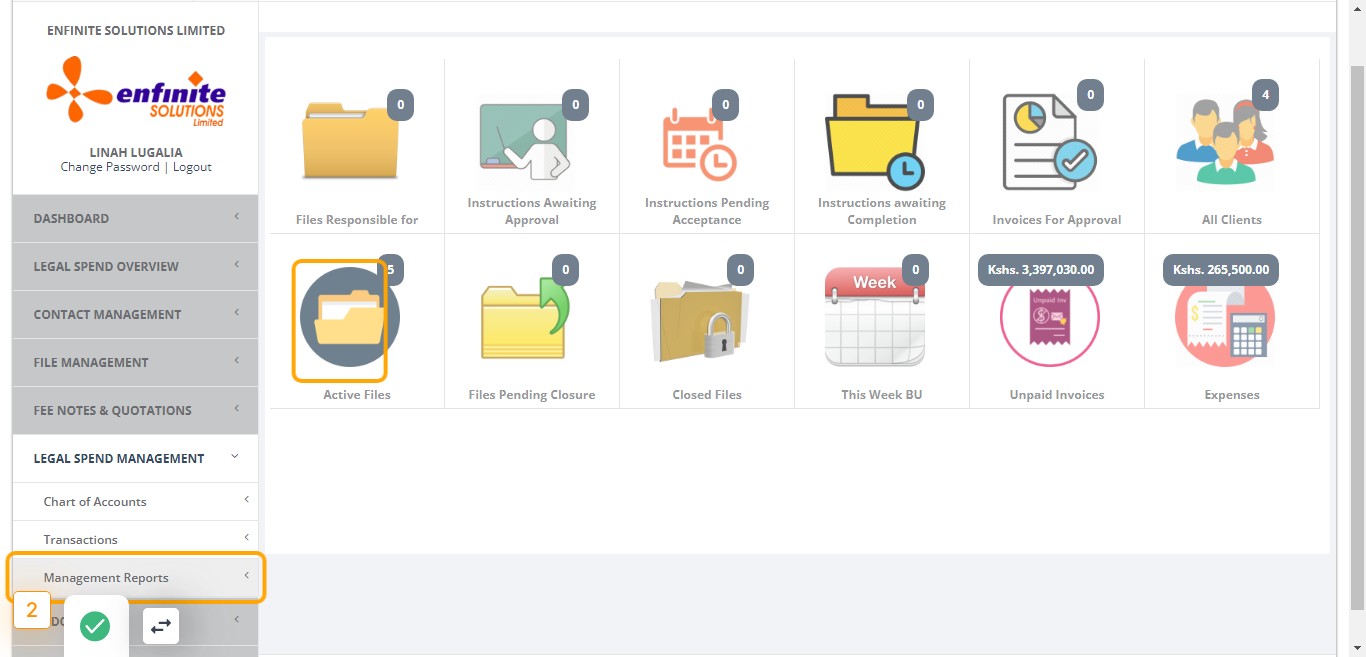The height and width of the screenshot is (657, 1366).
Task: Expand the Dashboard menu chevron
Action: 236,217
